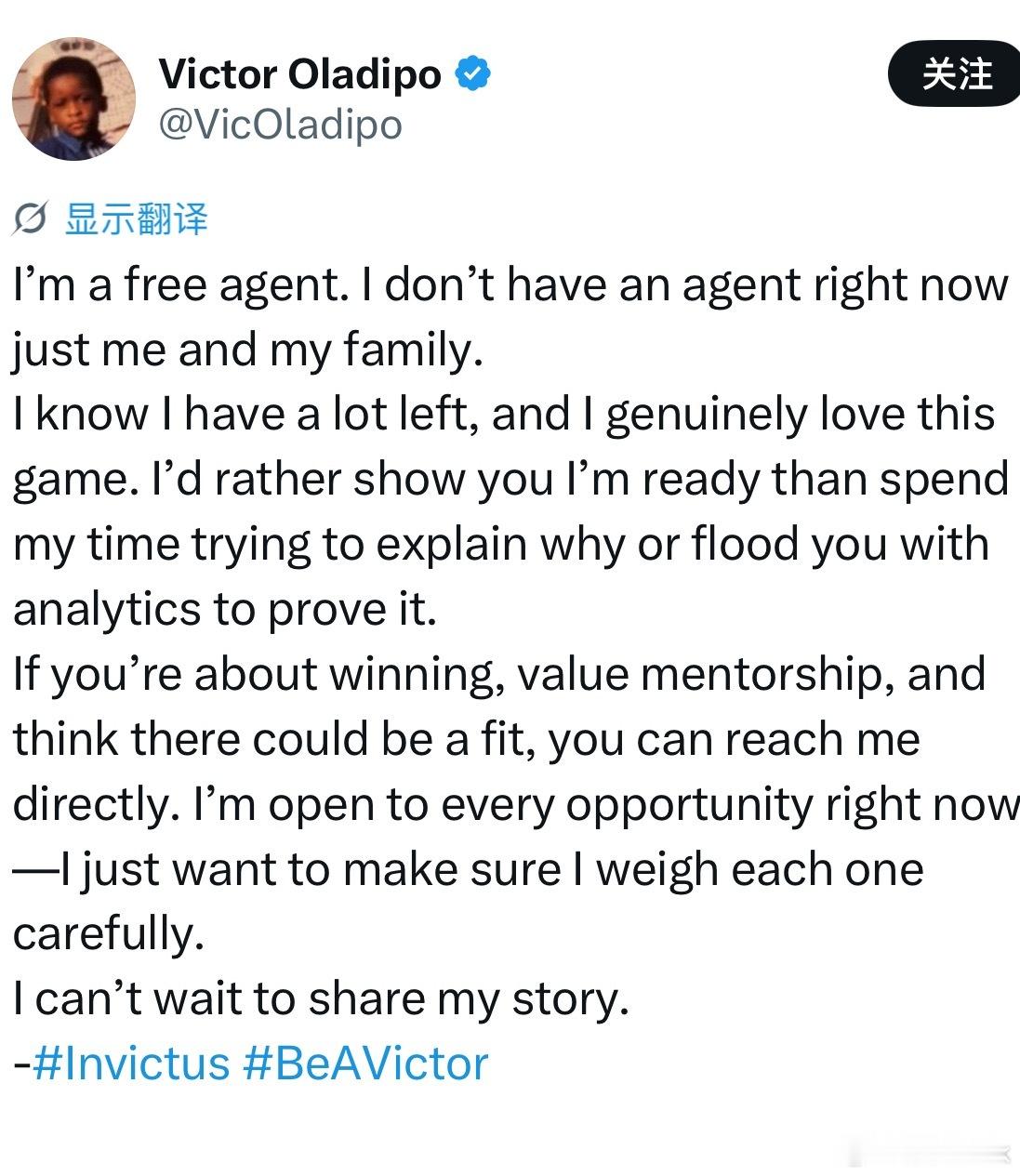Click the "analytics to prove it" line
The width and height of the screenshot is (1020, 1176).
coord(225,609)
